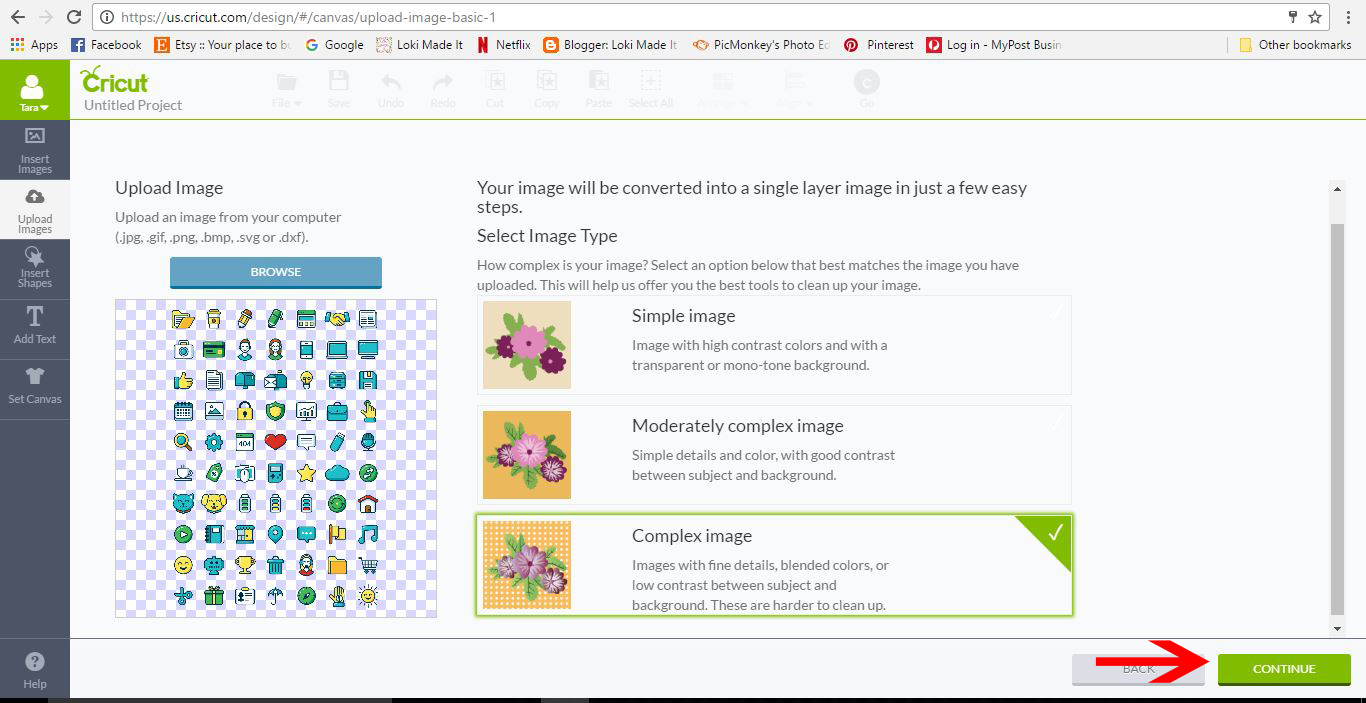Click the Copy toolbar icon
The image size is (1366, 703).
coord(547,88)
